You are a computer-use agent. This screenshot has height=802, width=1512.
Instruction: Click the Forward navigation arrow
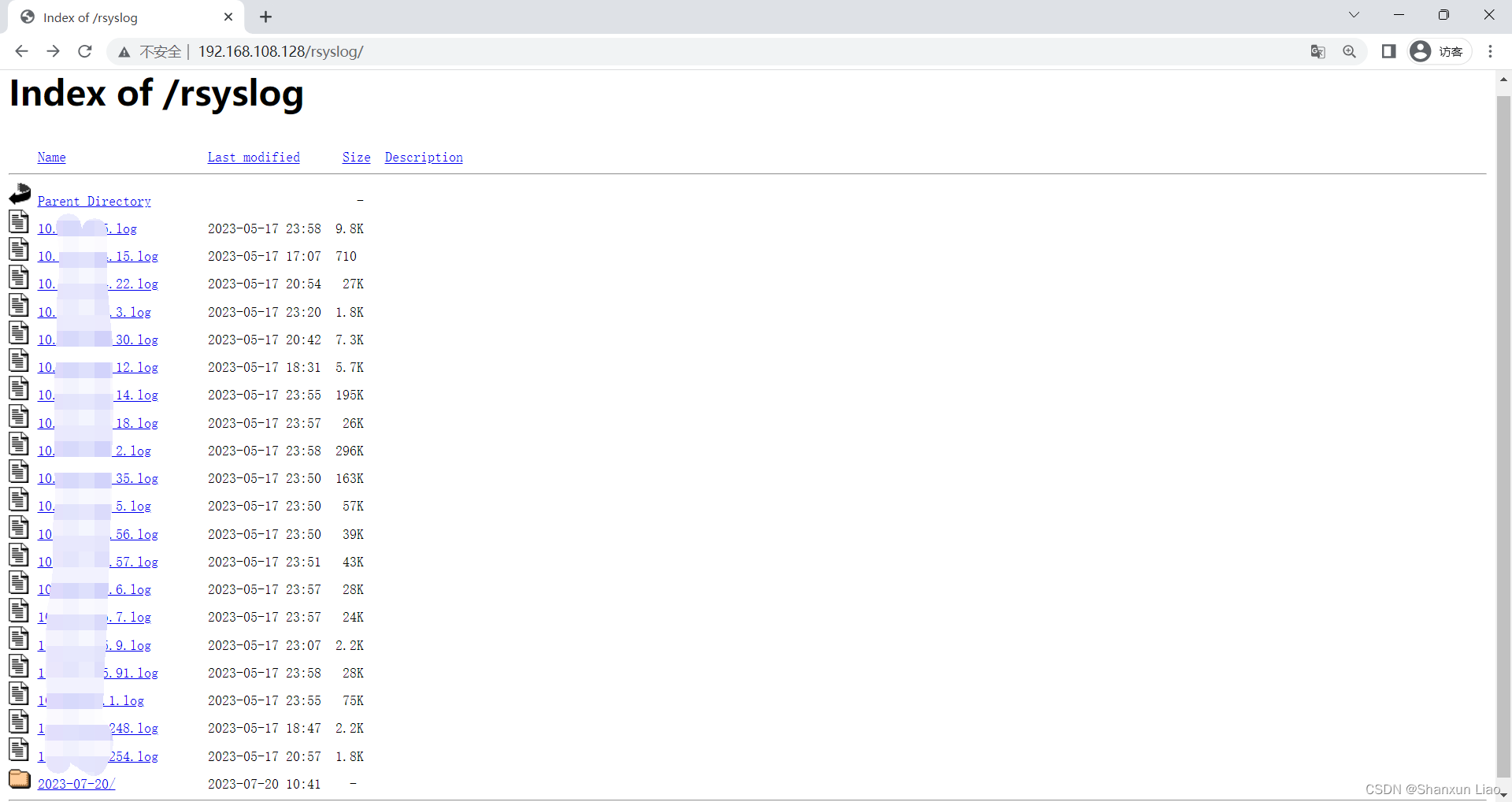point(53,51)
